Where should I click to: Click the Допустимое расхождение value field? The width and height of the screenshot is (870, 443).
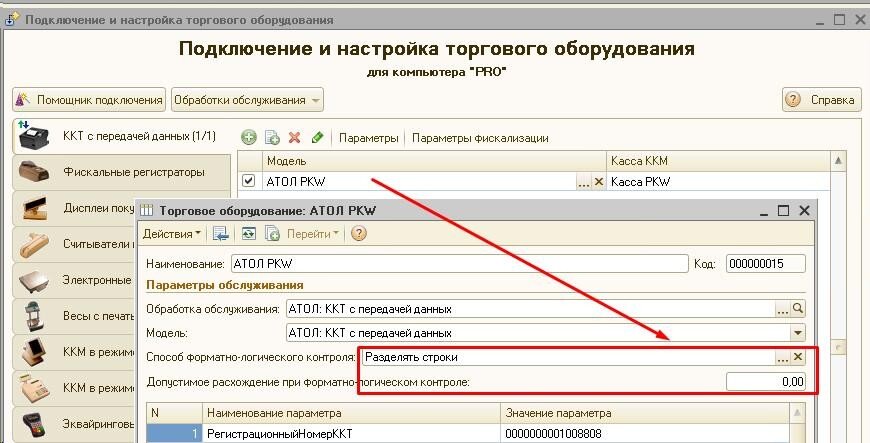(766, 381)
